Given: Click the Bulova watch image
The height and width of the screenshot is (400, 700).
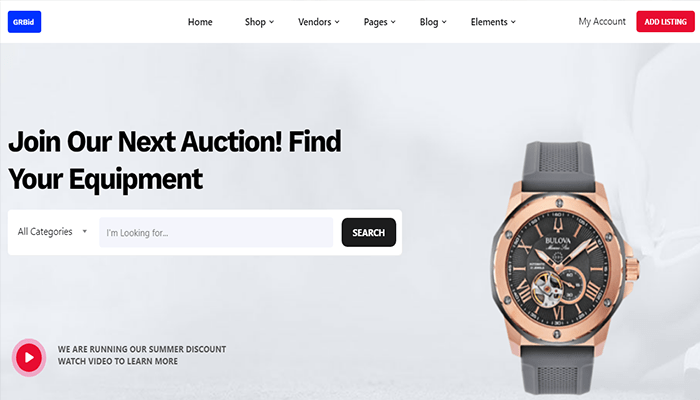Looking at the screenshot, I should click(565, 268).
